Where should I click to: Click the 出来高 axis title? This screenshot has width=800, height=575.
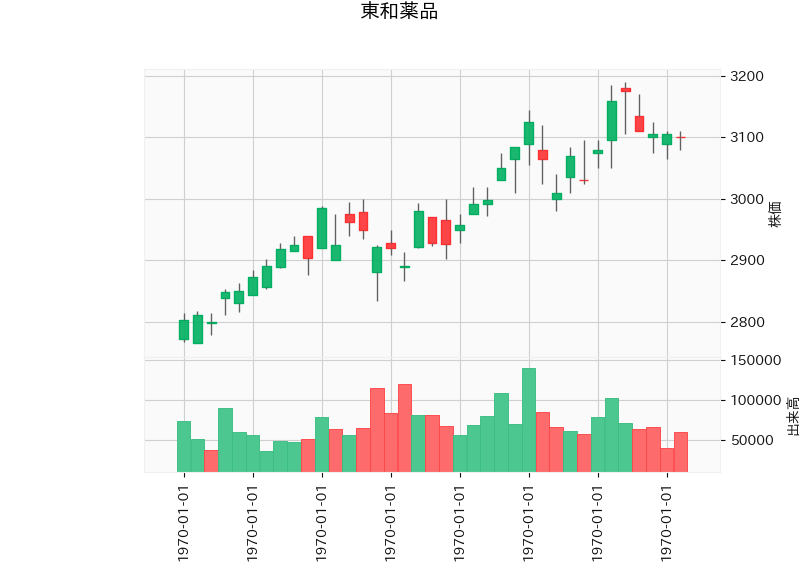pyautogui.click(x=793, y=416)
